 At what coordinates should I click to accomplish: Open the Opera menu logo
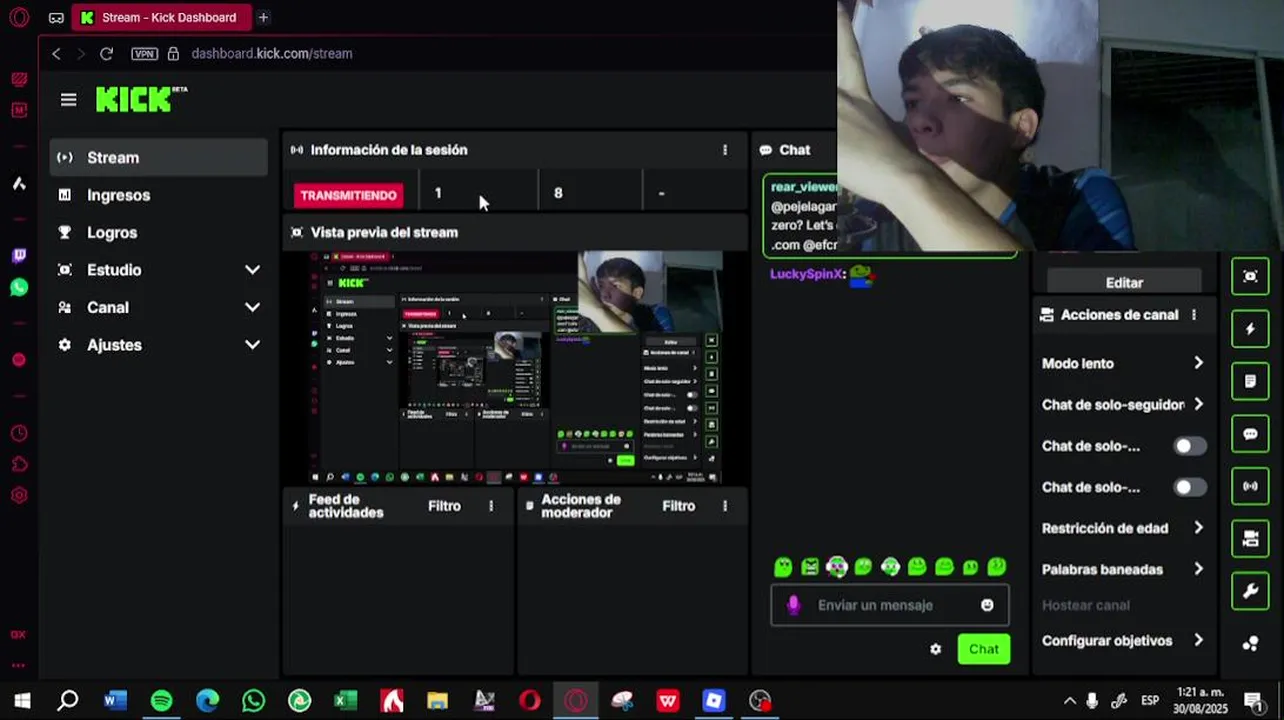pyautogui.click(x=19, y=17)
